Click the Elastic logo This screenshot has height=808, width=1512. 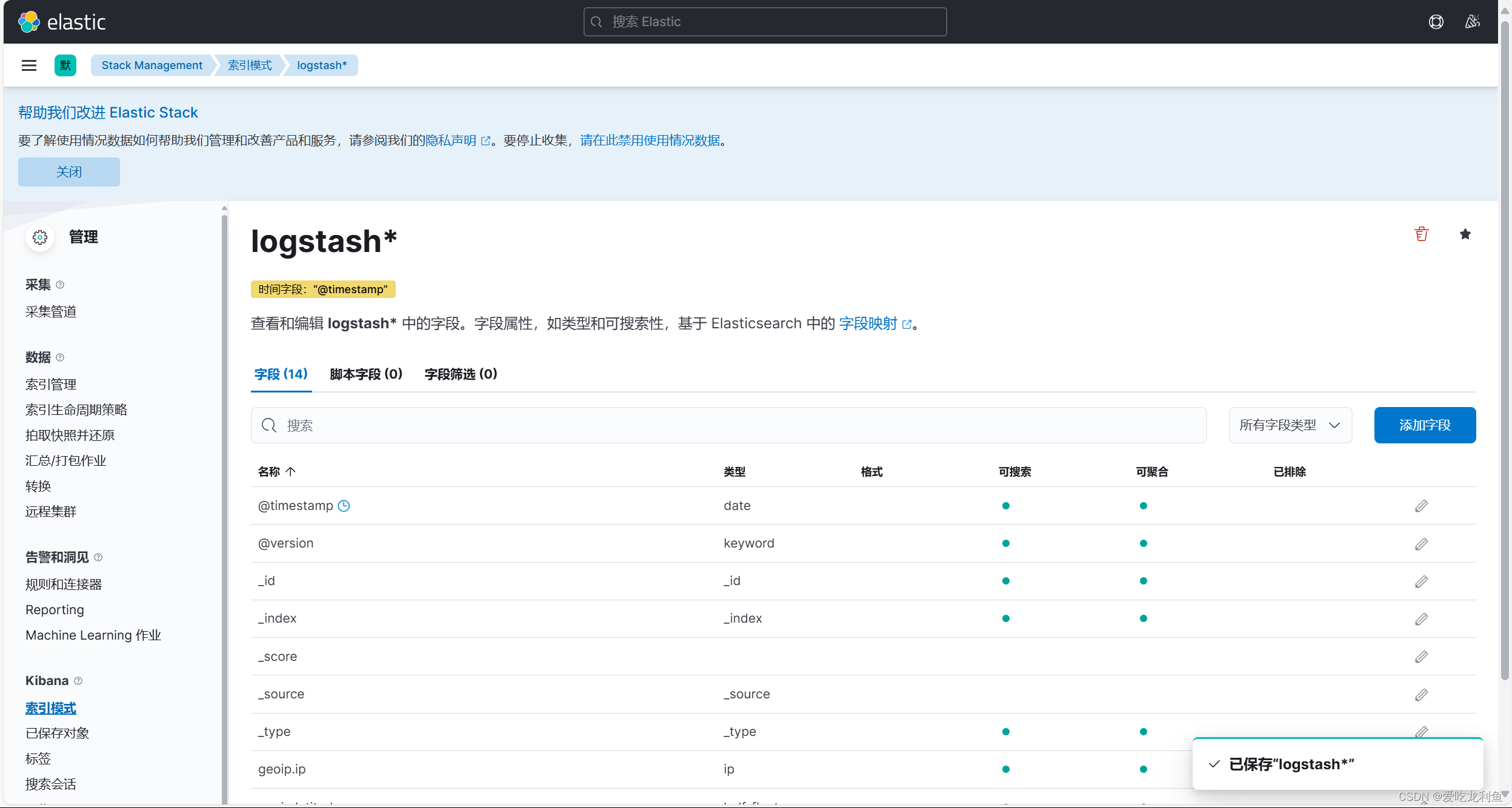point(62,22)
